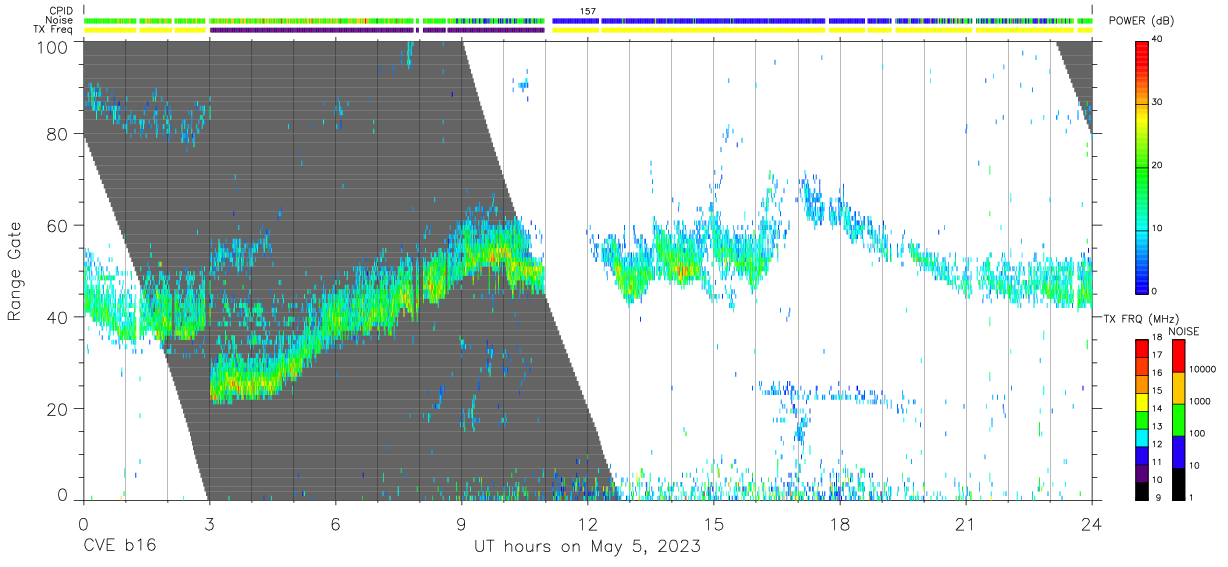
Task: Click the yellow swatch in the TX frequency legend
Action: click(1142, 402)
